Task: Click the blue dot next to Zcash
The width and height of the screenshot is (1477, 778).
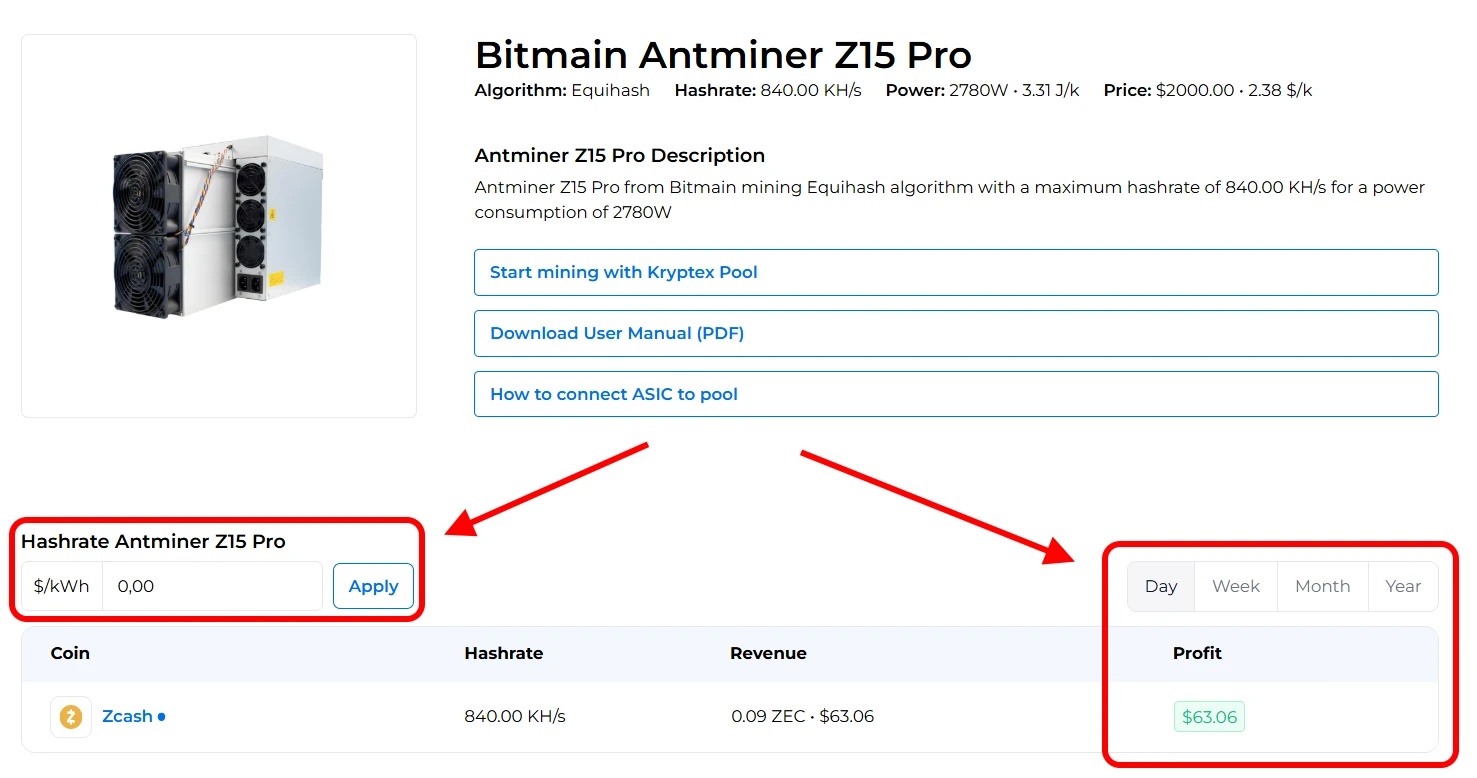Action: pyautogui.click(x=162, y=717)
